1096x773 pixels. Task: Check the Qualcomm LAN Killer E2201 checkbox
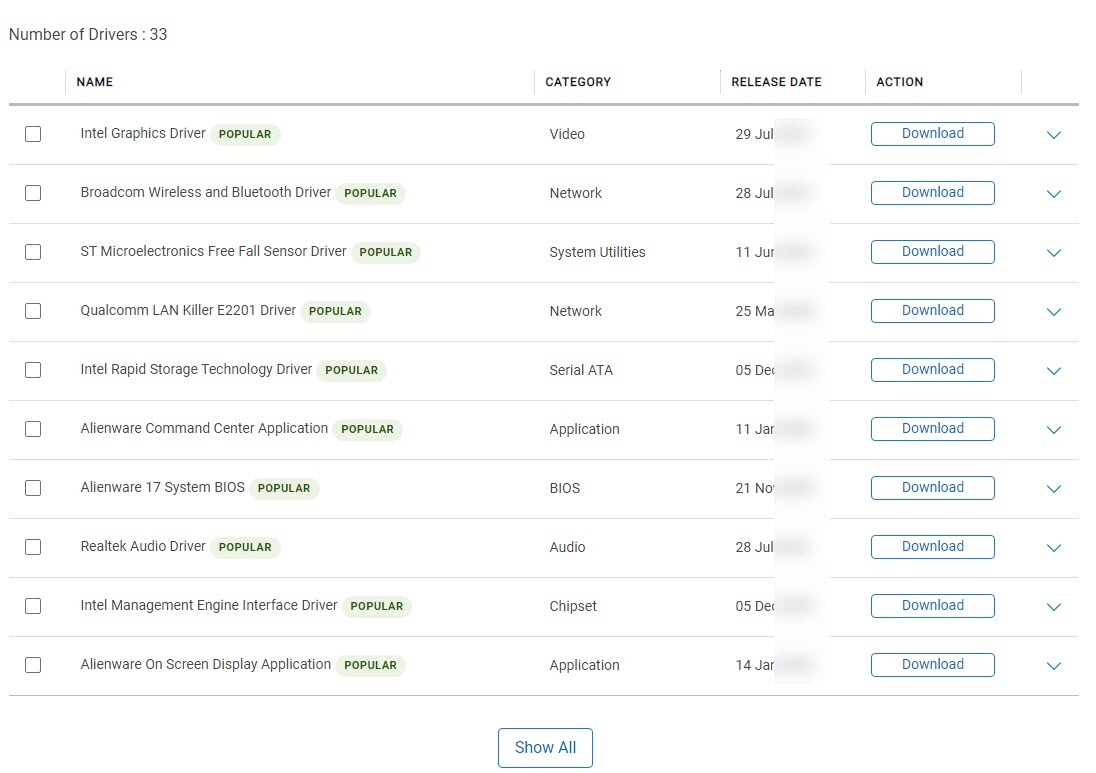click(x=33, y=311)
